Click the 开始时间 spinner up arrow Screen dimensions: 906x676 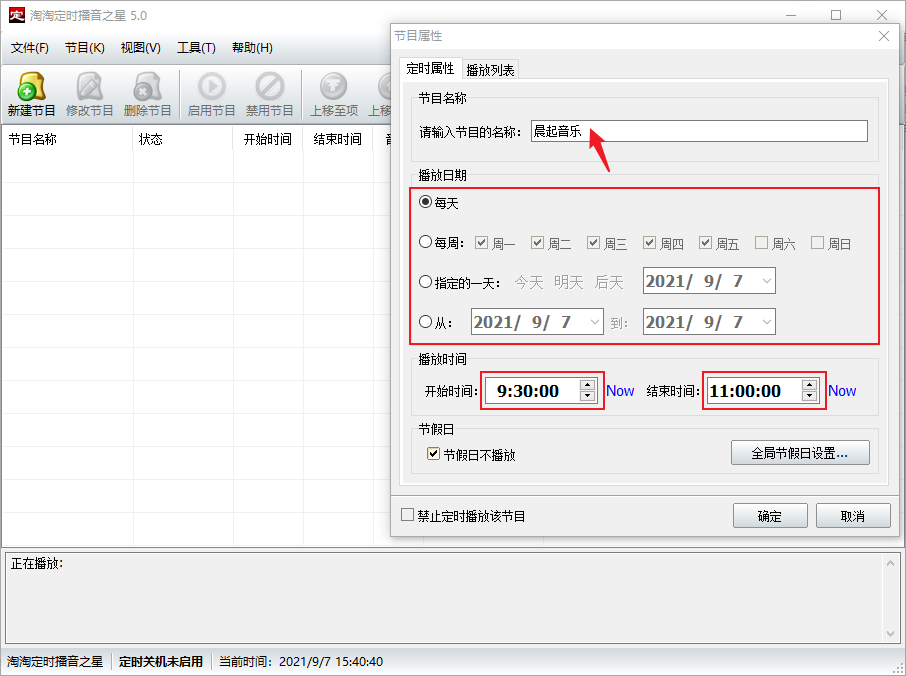[x=587, y=385]
